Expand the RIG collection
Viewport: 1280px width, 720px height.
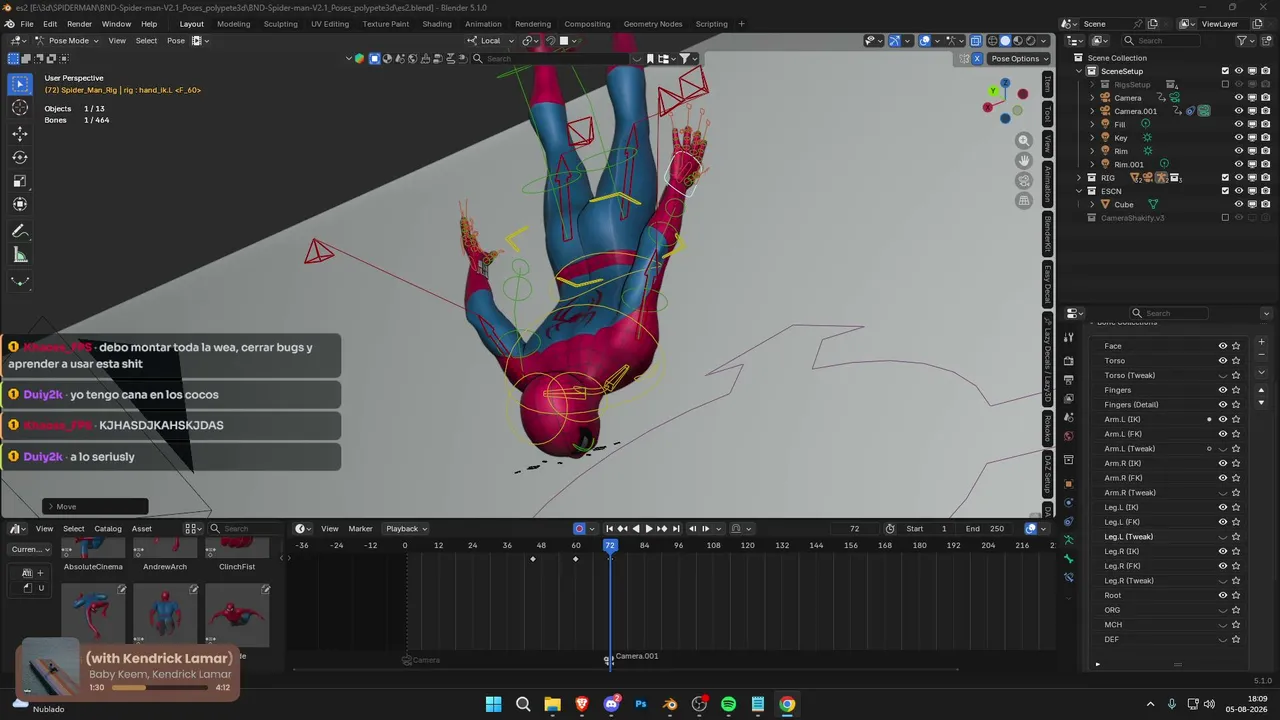[x=1079, y=178]
